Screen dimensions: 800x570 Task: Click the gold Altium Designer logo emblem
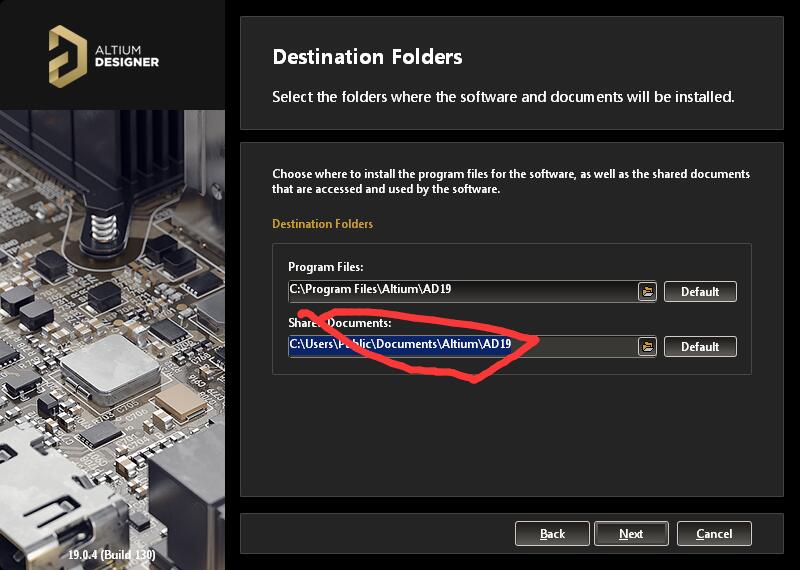click(67, 56)
